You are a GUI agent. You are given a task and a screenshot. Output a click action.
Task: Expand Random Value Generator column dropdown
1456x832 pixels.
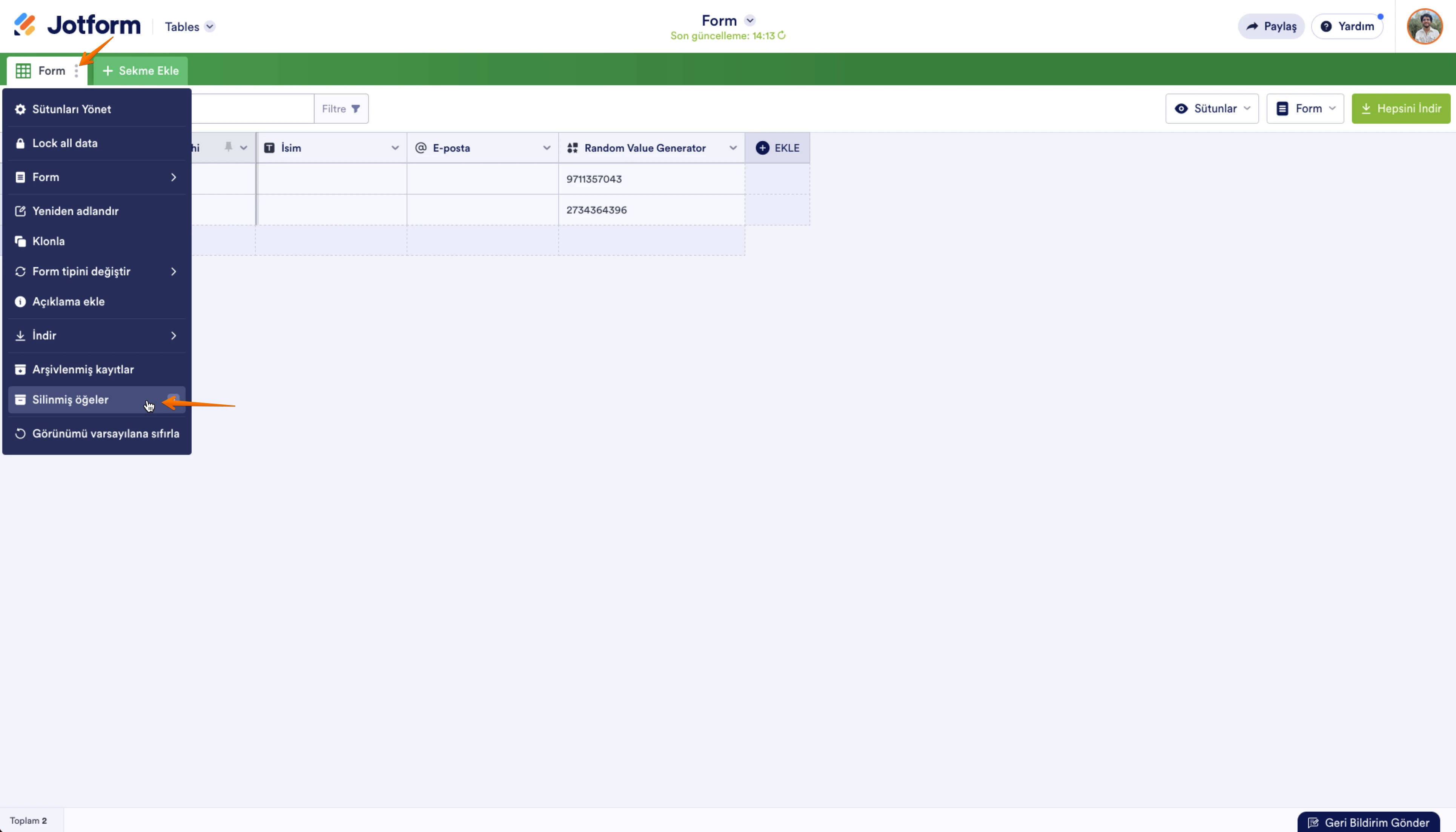pos(733,148)
